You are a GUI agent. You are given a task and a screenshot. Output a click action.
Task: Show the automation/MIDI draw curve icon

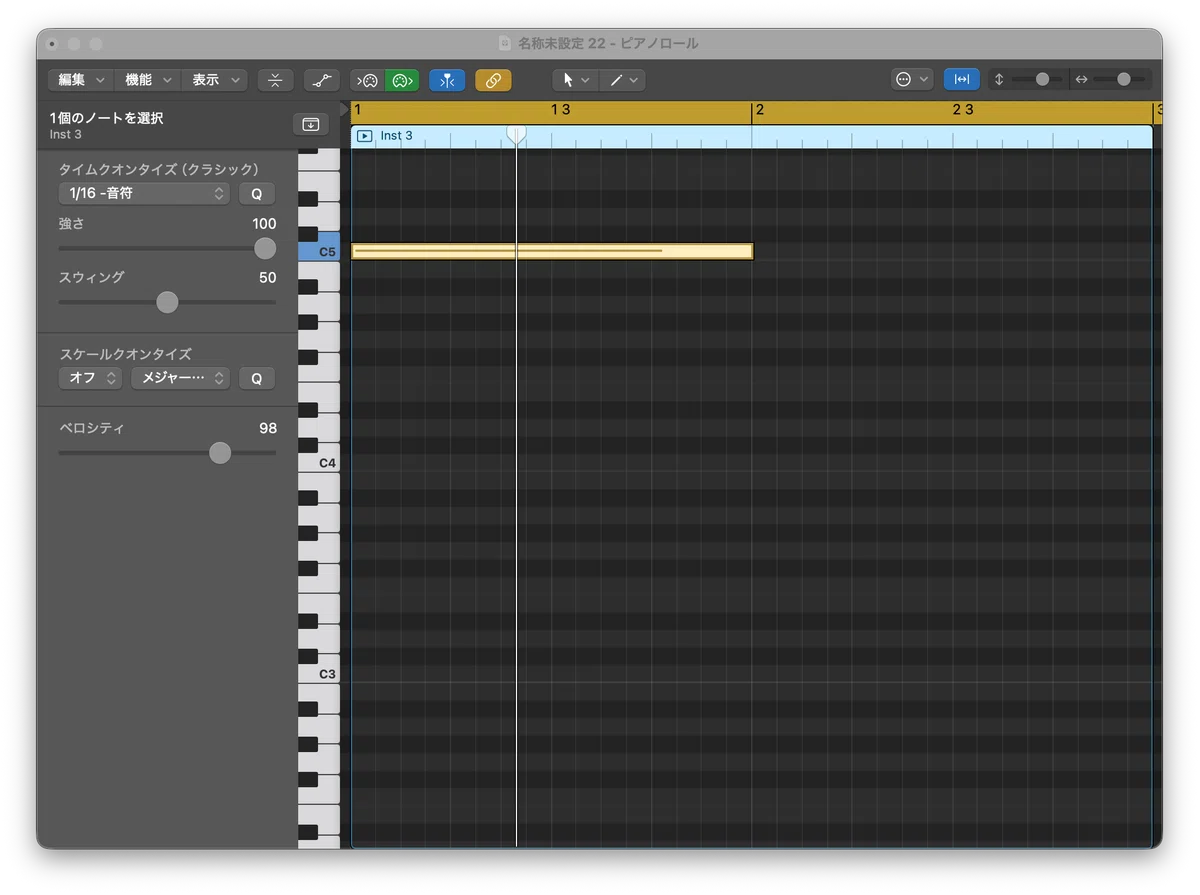321,80
